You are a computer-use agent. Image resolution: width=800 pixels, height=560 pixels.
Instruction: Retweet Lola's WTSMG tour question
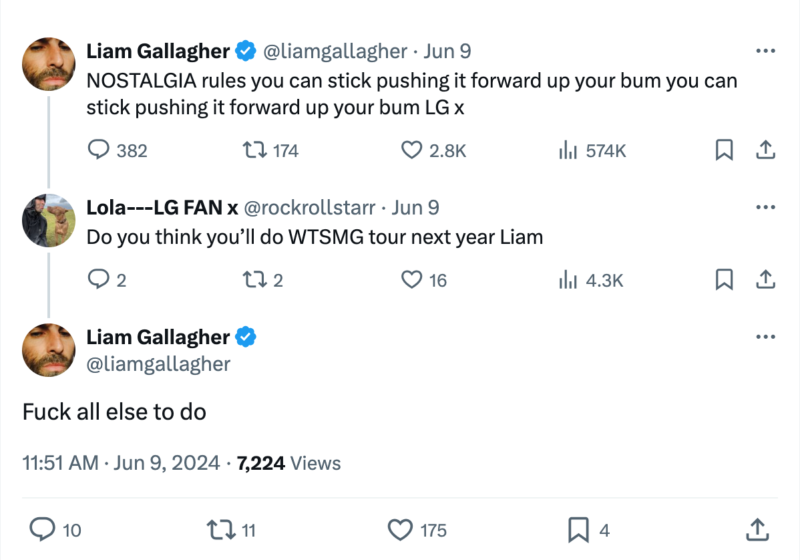[x=255, y=280]
